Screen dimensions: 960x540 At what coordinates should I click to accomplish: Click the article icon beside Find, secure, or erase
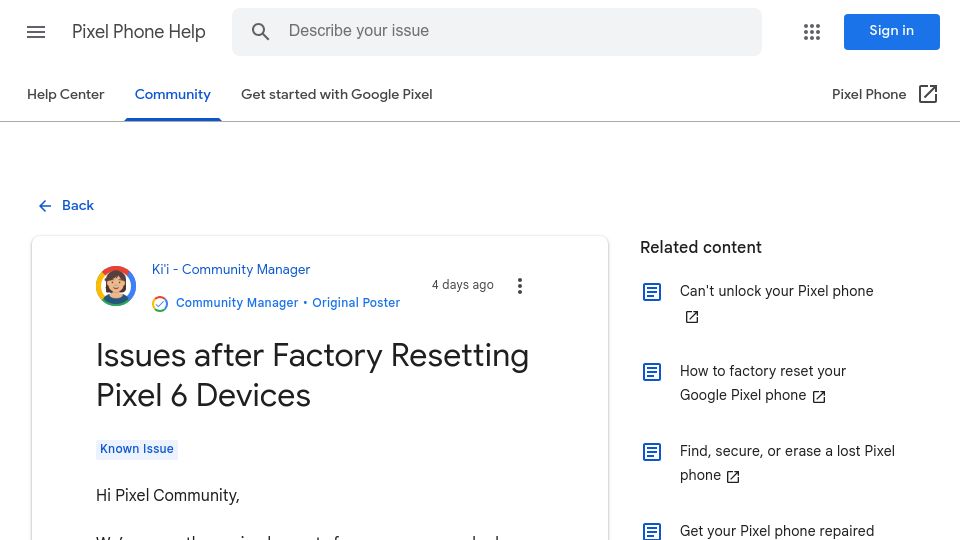click(x=652, y=452)
